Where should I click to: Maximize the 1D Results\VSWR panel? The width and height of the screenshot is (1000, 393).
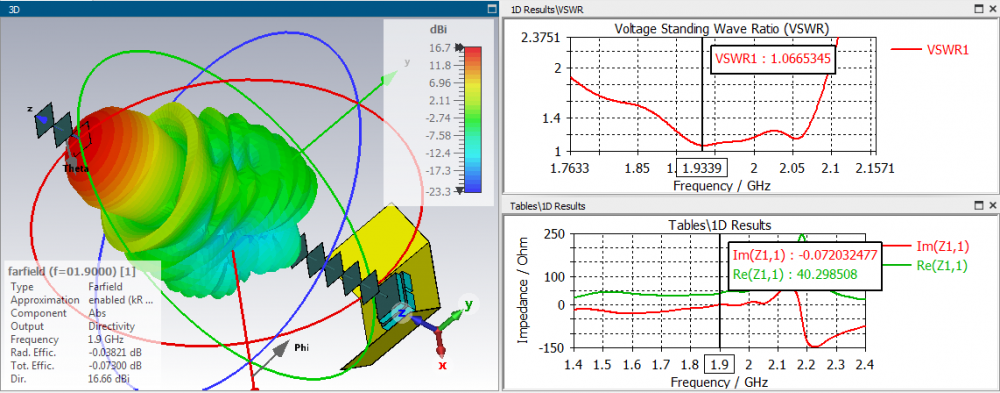point(980,9)
